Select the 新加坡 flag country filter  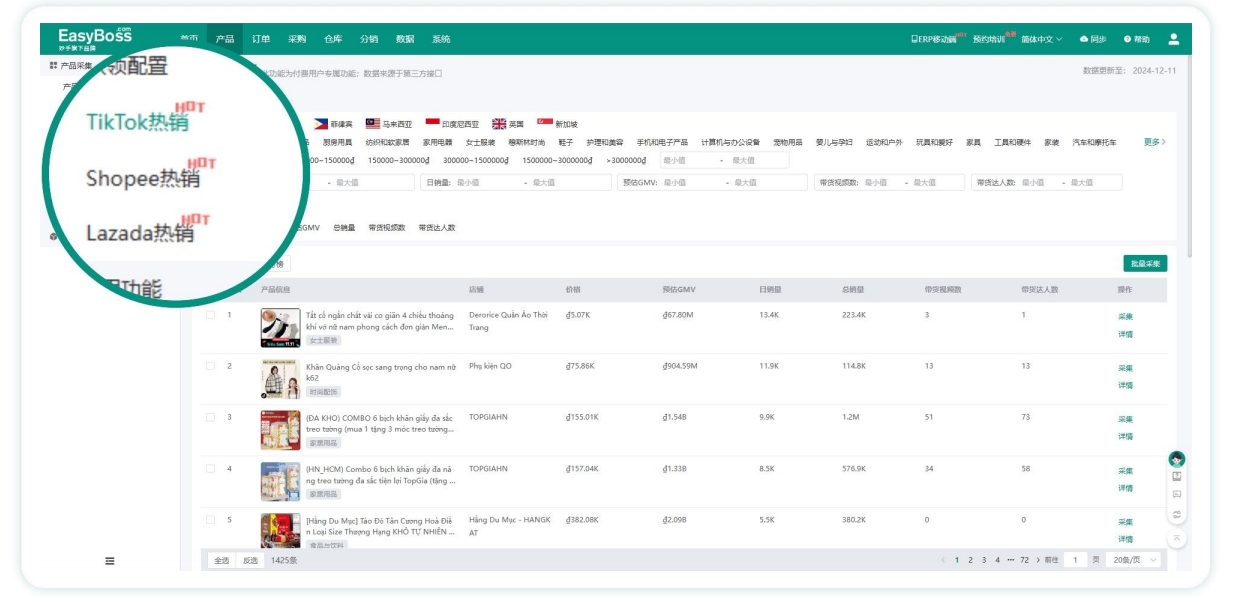point(545,124)
